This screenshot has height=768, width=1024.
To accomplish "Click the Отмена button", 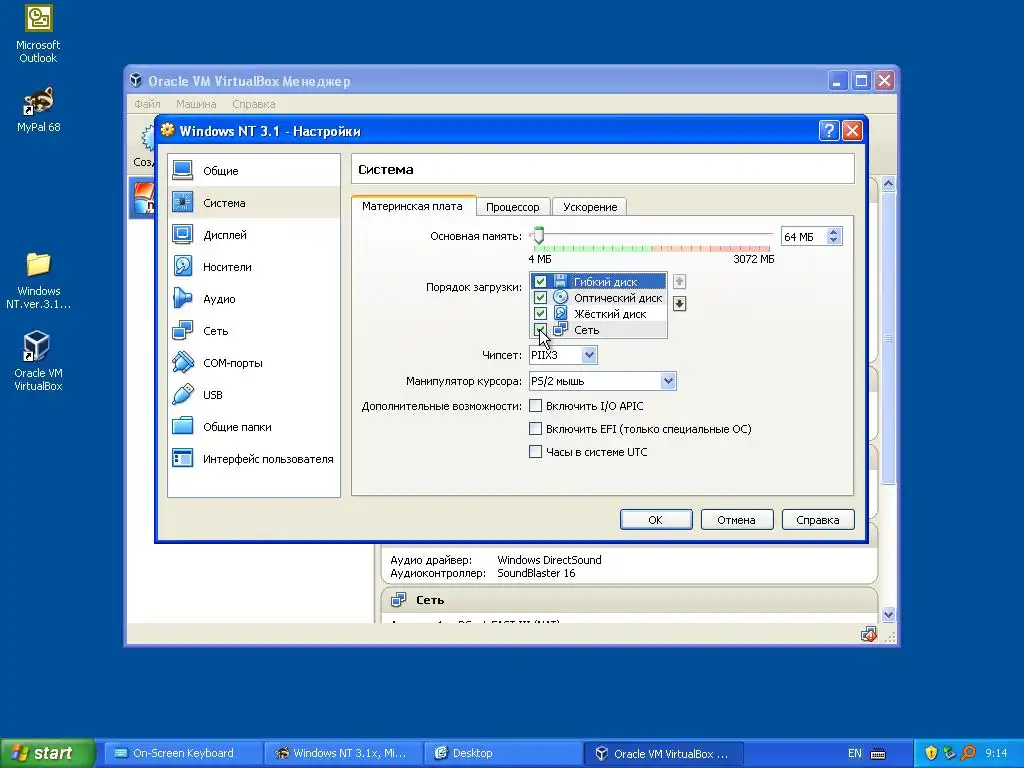I will (737, 520).
